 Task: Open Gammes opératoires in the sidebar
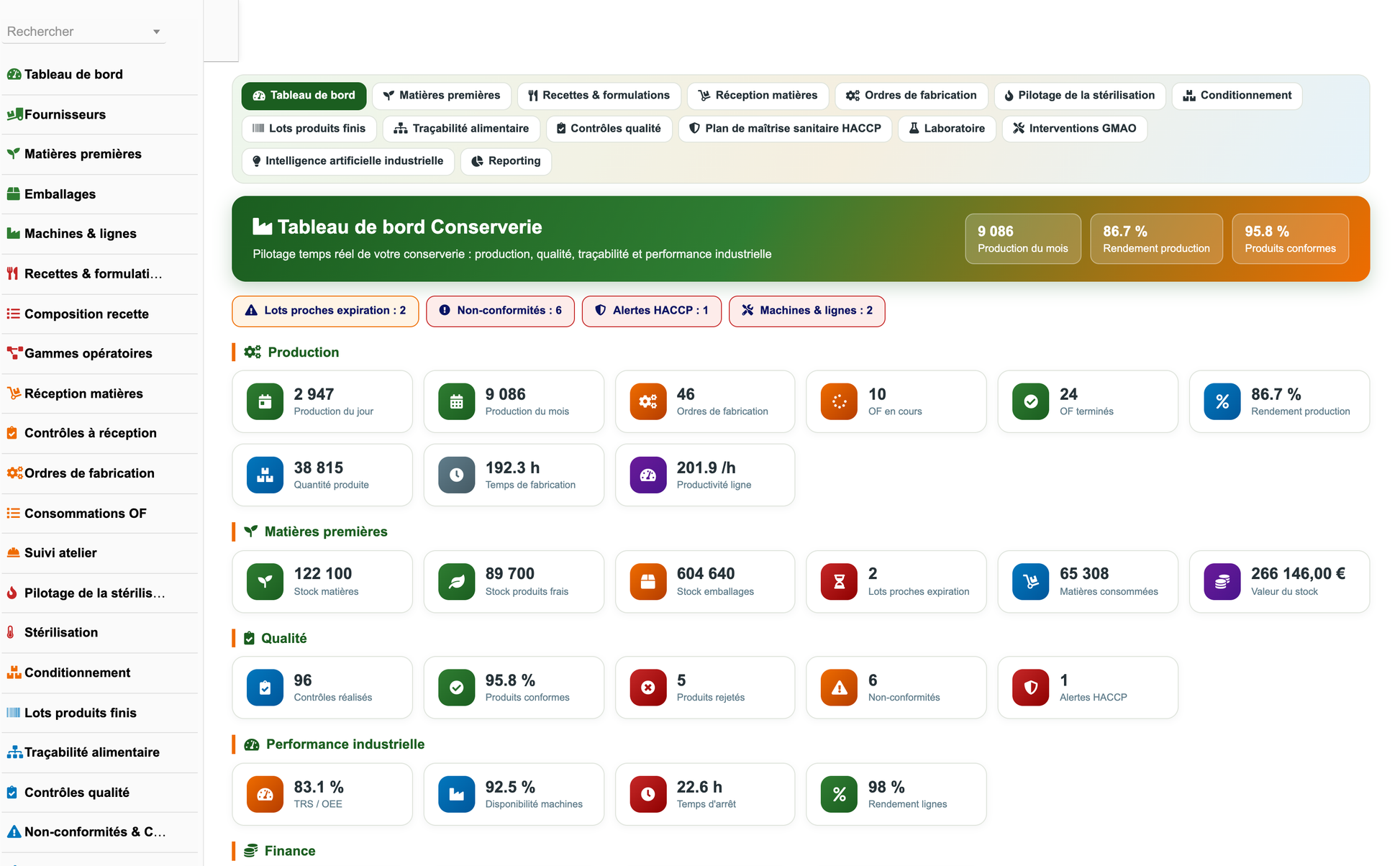(x=100, y=354)
